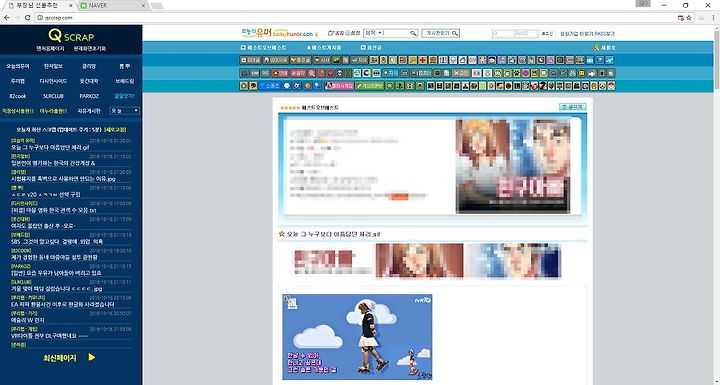Viewport: 720px width, 385px height.
Task: Click the PASS login input field
Action: click(526, 34)
